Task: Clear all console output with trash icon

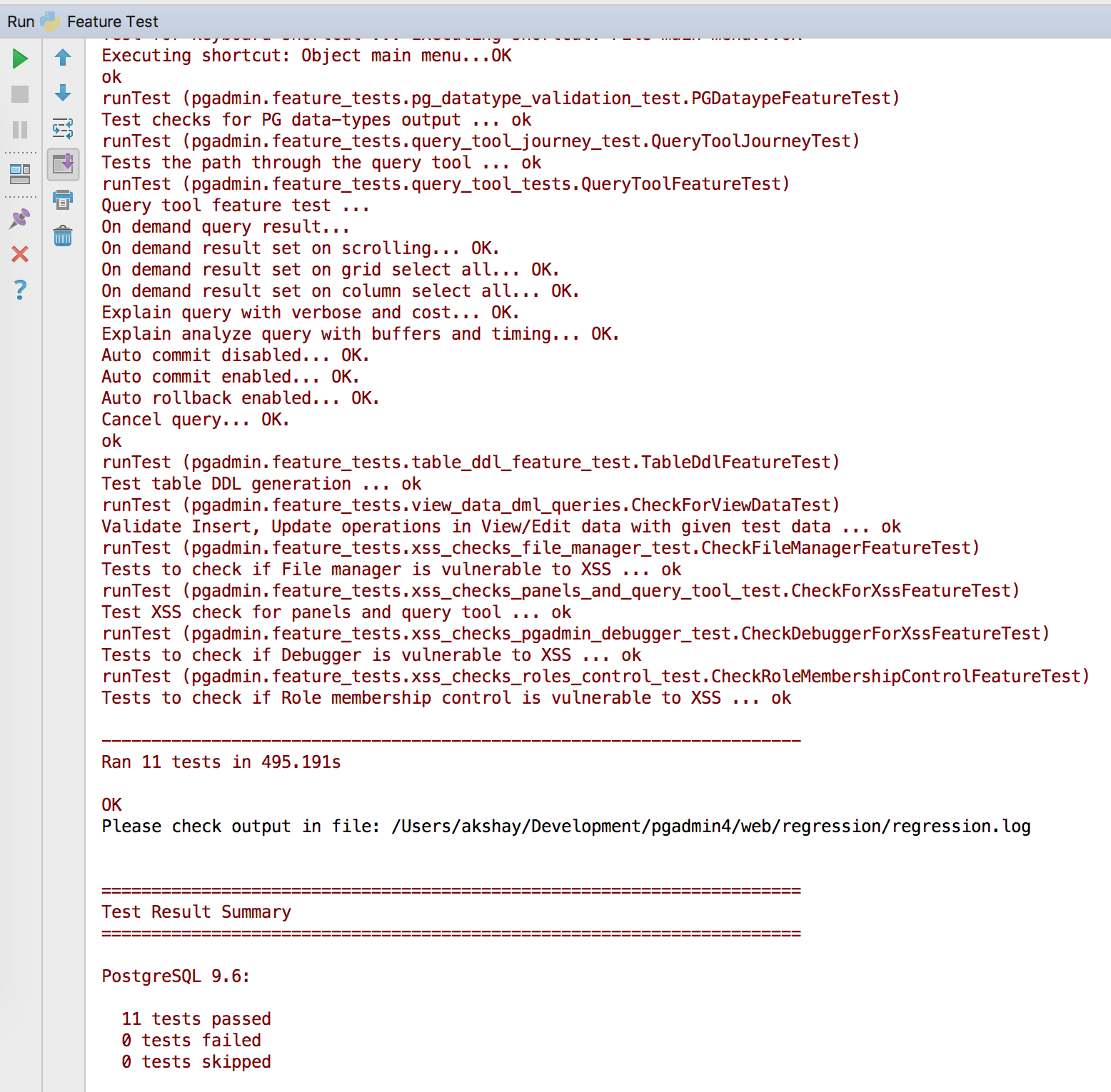Action: pos(63,236)
